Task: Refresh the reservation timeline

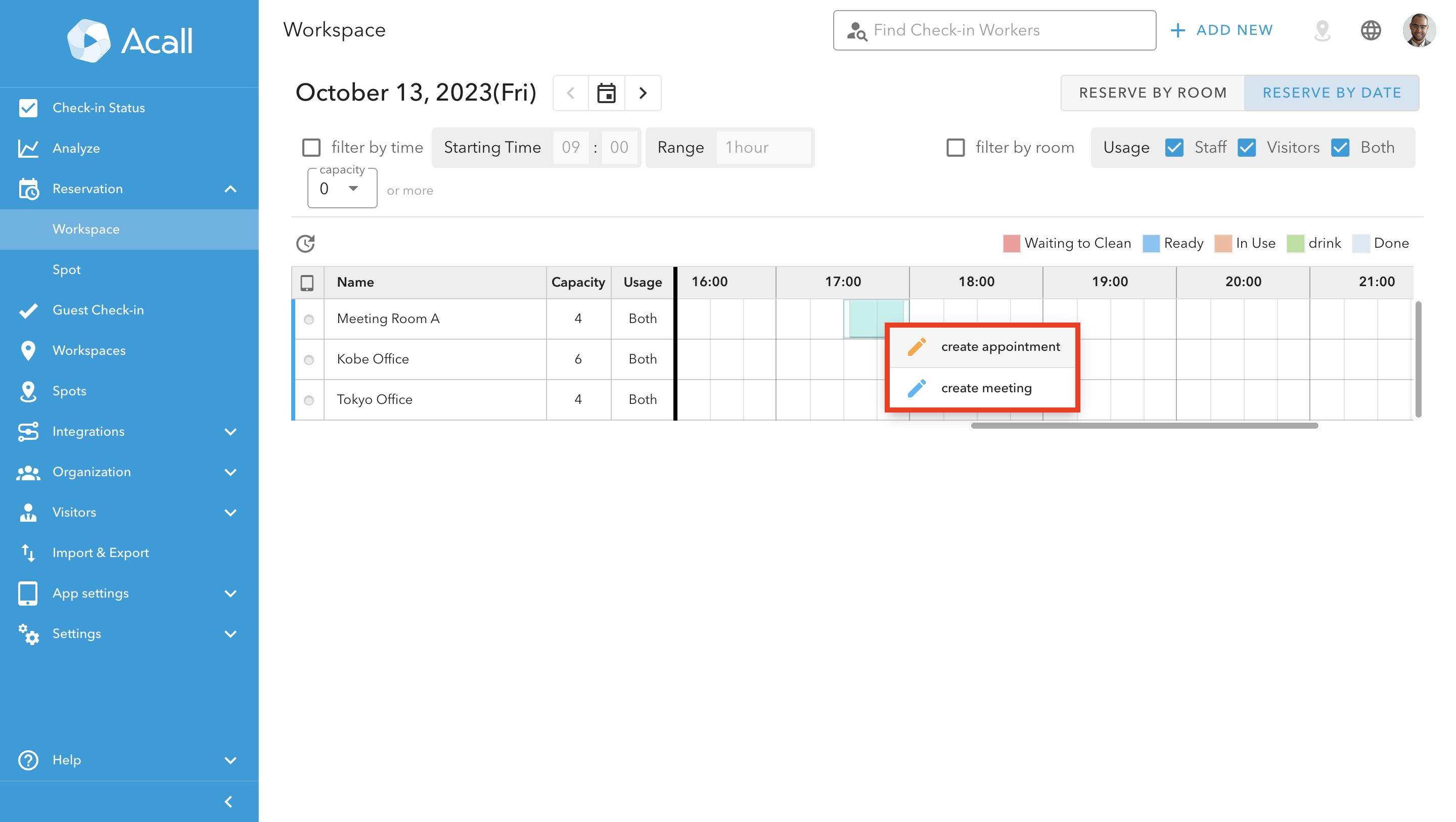Action: coord(305,243)
